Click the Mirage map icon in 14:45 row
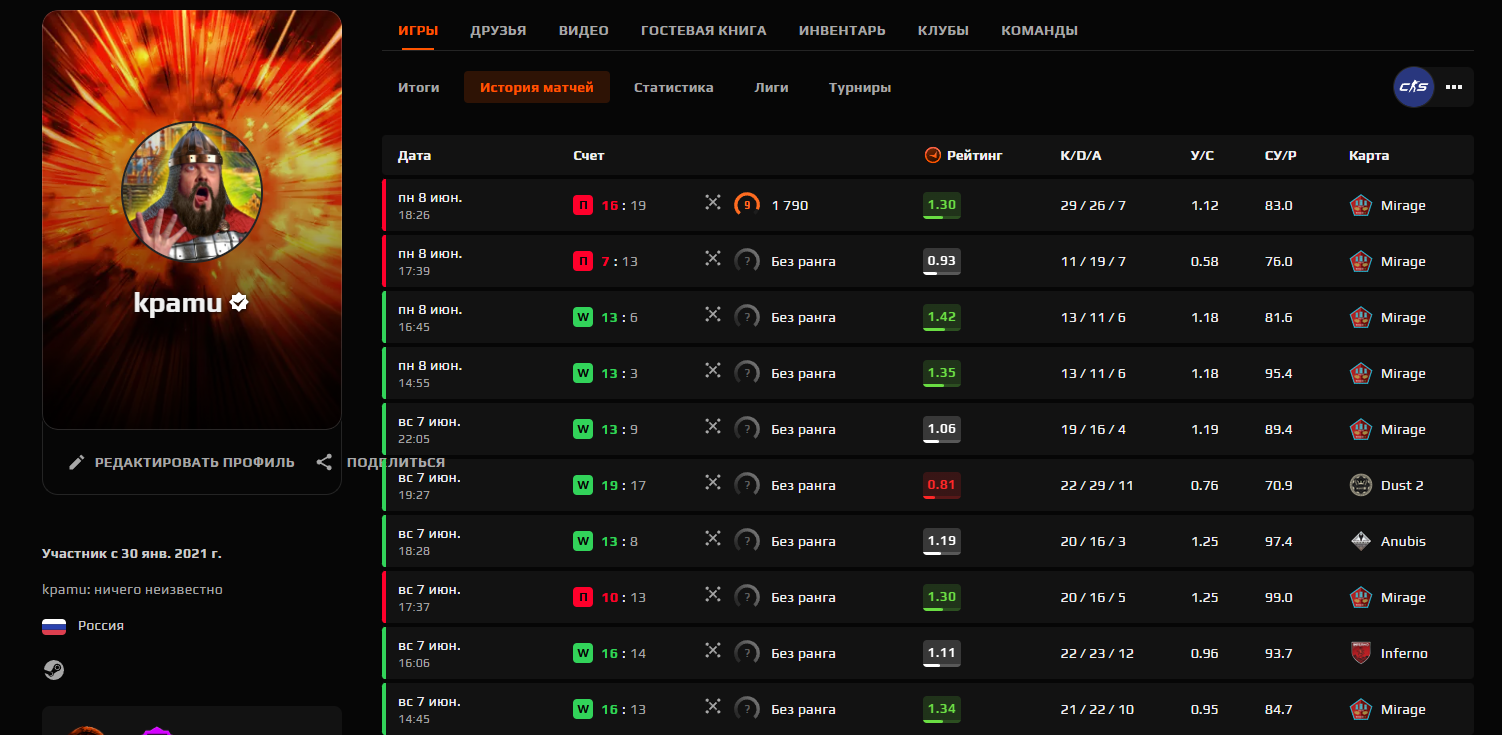Image resolution: width=1502 pixels, height=735 pixels. point(1360,709)
